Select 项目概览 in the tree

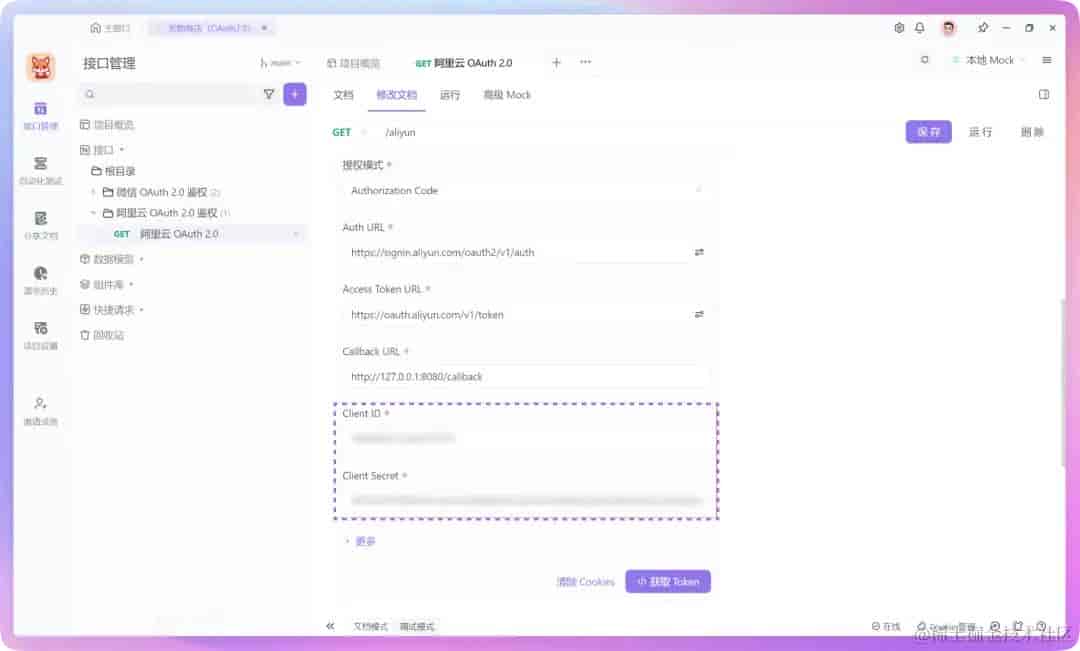pos(107,125)
